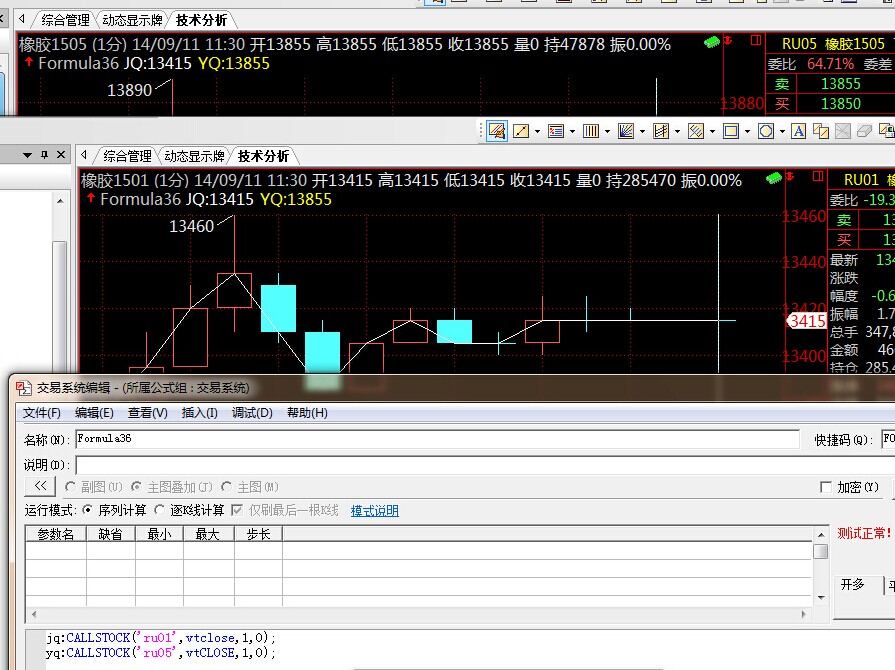The width and height of the screenshot is (895, 670).
Task: Choose the percentage lines drawing tool
Action: point(555,131)
